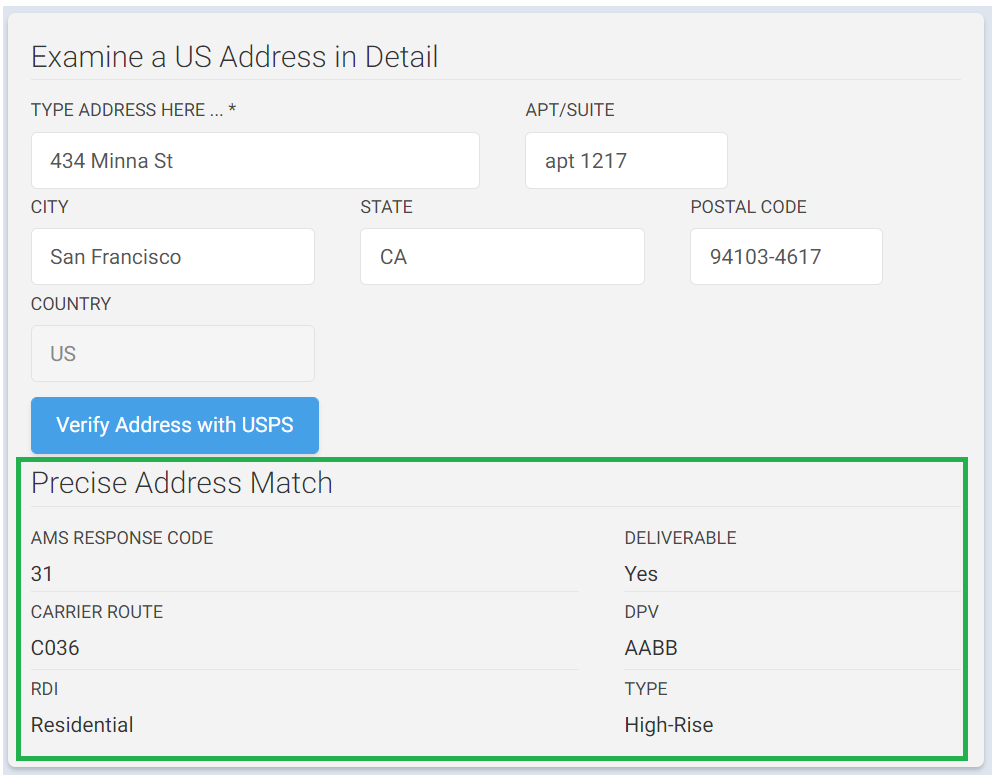Viewport: 996px width, 779px height.
Task: Select the STATE field containing CA
Action: click(x=501, y=256)
